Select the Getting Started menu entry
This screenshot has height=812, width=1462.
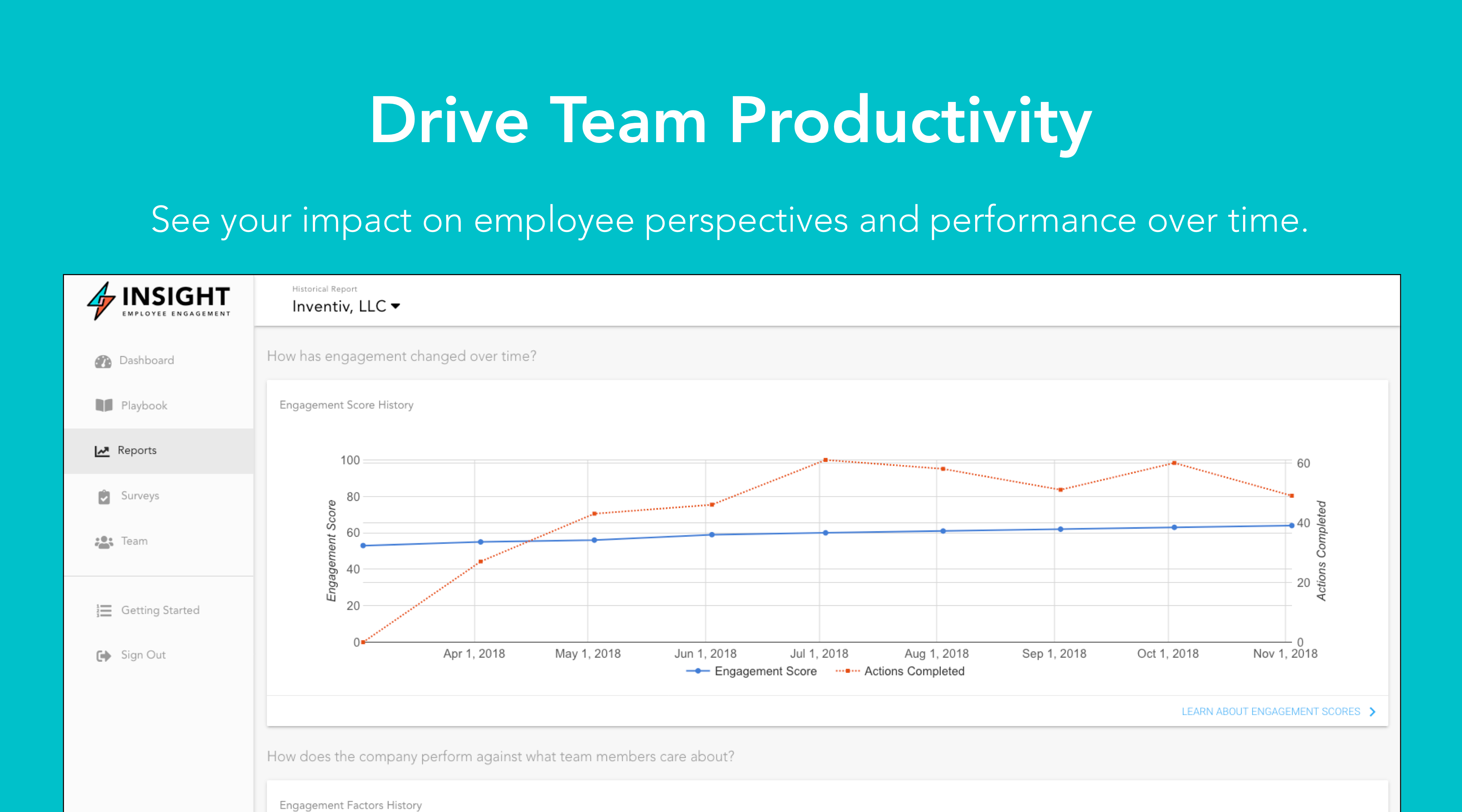(160, 610)
